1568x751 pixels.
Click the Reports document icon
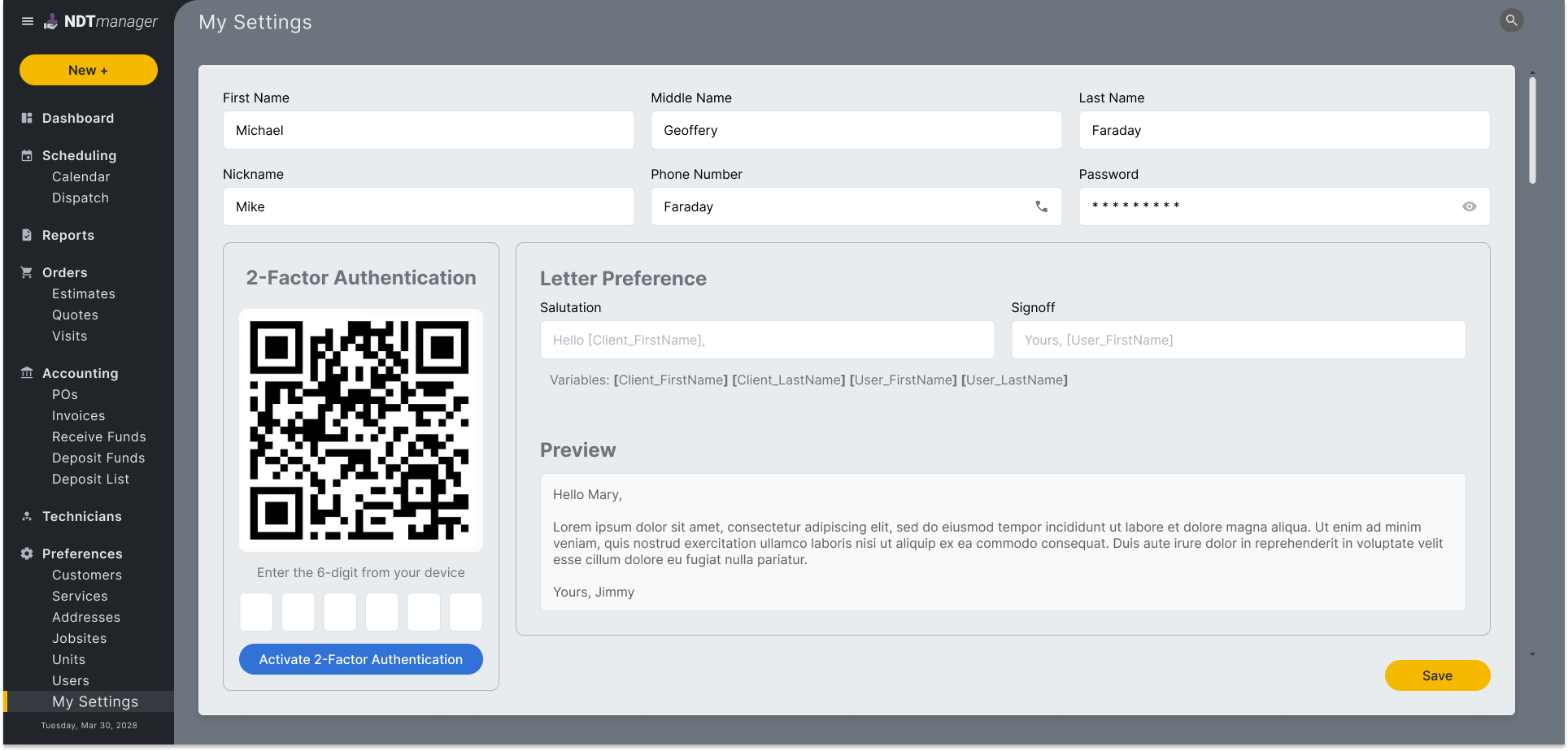click(27, 235)
